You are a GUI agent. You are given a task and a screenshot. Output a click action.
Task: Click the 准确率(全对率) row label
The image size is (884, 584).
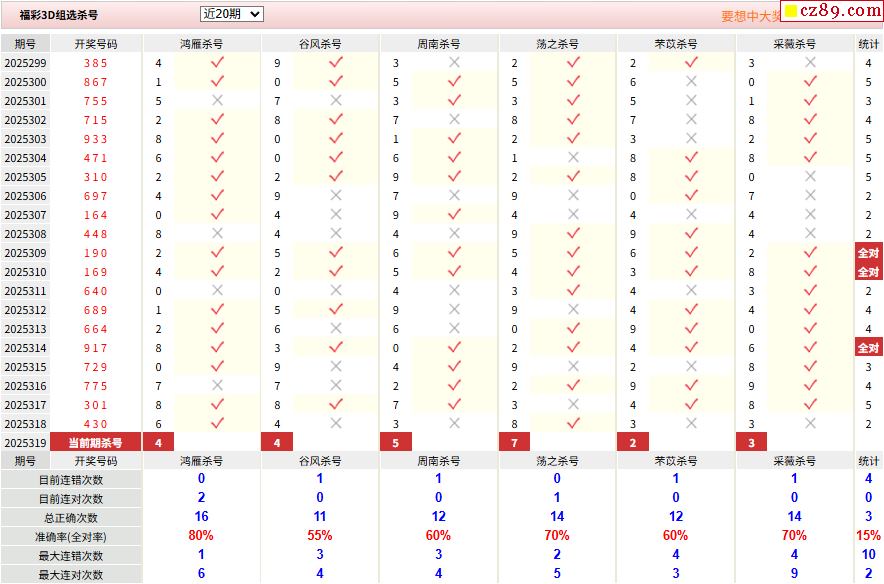pyautogui.click(x=71, y=537)
